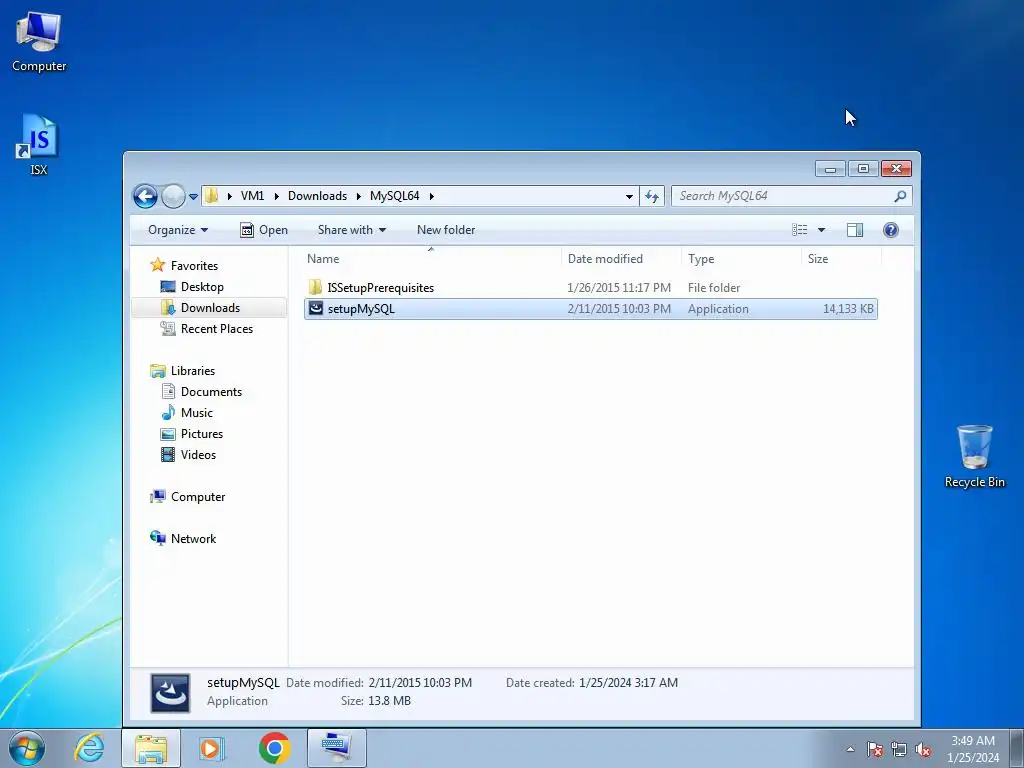Click the keyboard-monitor taskbar application
Viewport: 1024px width, 768px height.
(336, 748)
